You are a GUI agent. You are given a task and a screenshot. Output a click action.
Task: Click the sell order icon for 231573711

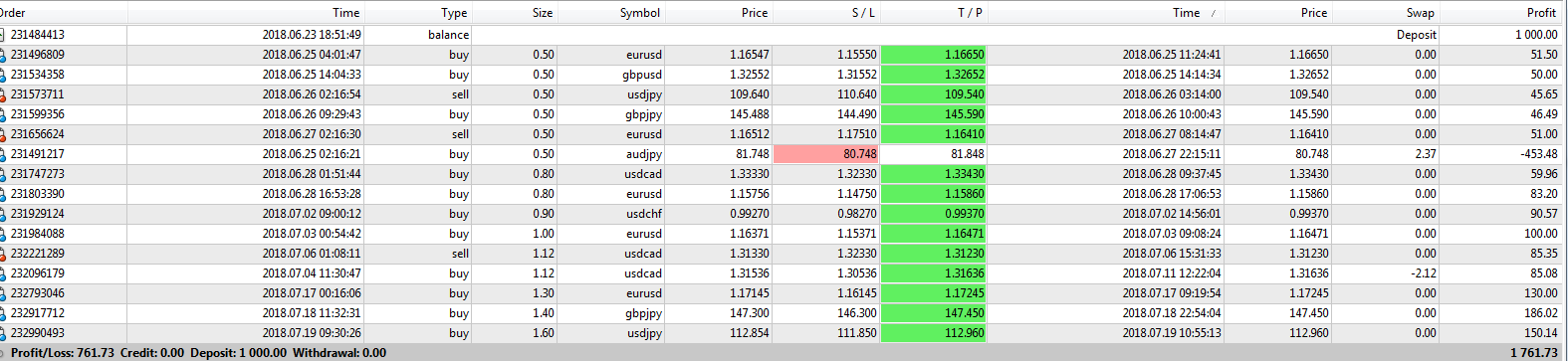(3, 94)
